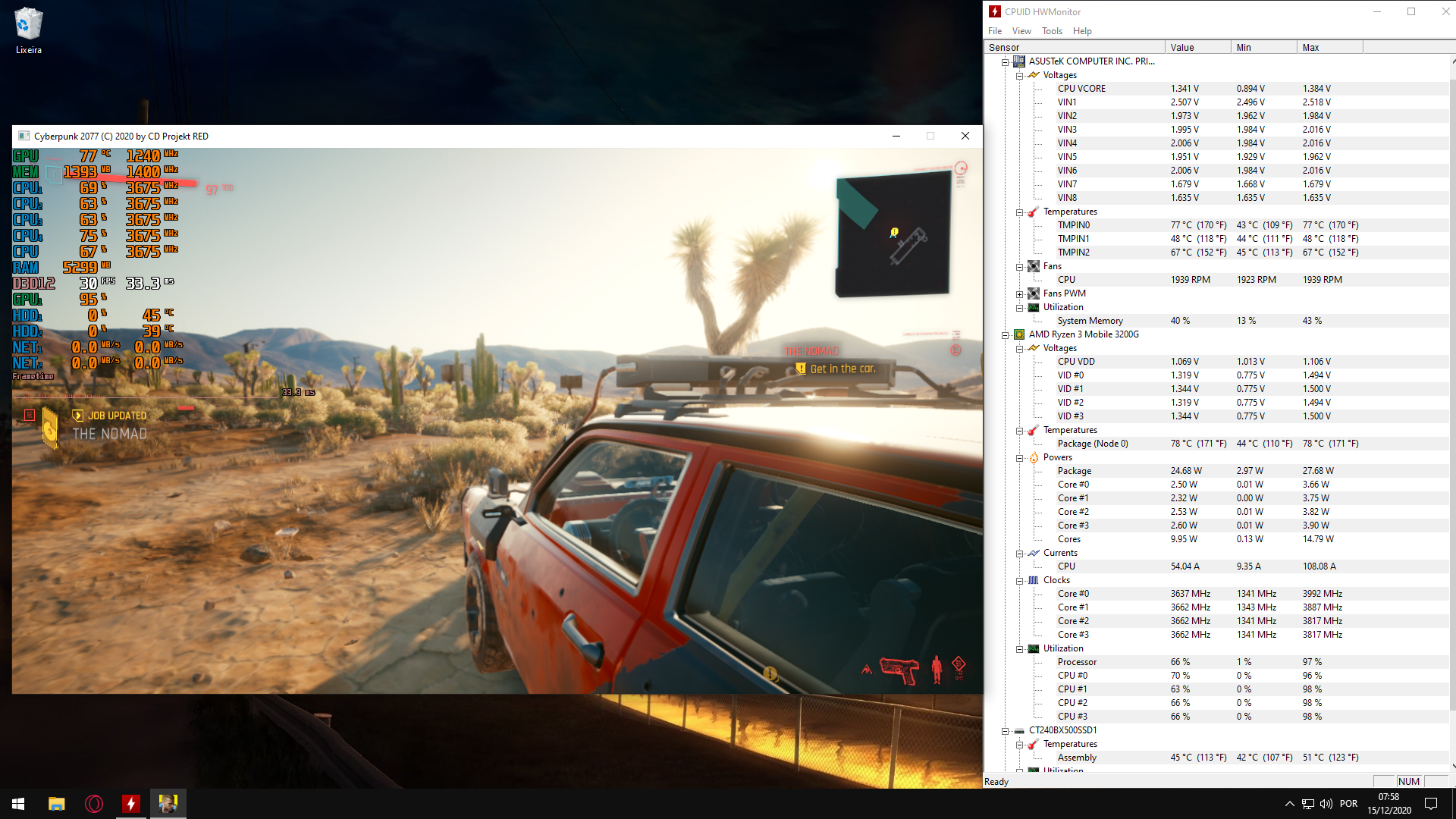Click the Currents waveform icon
This screenshot has height=819, width=1456.
tap(1034, 553)
